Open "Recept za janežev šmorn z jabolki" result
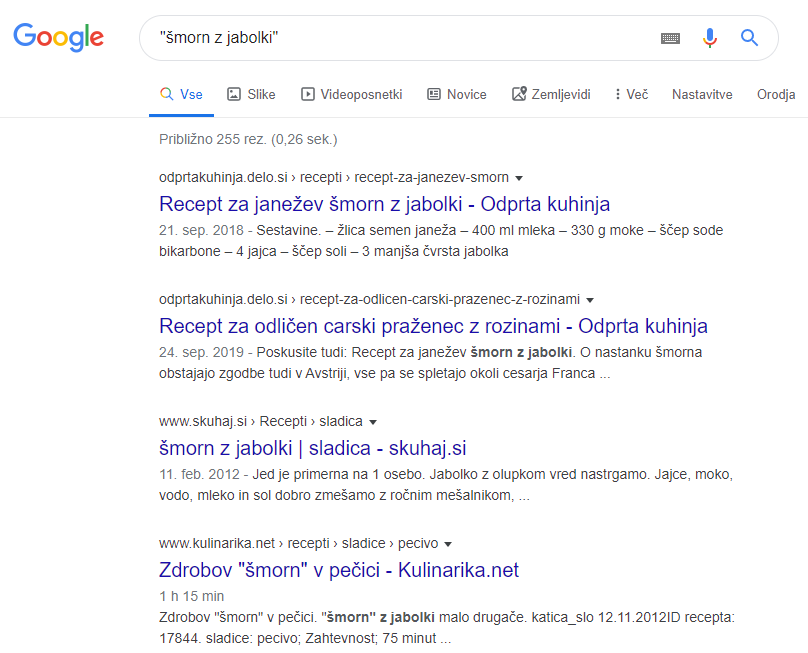Viewport: 808px width, 653px height. (384, 204)
